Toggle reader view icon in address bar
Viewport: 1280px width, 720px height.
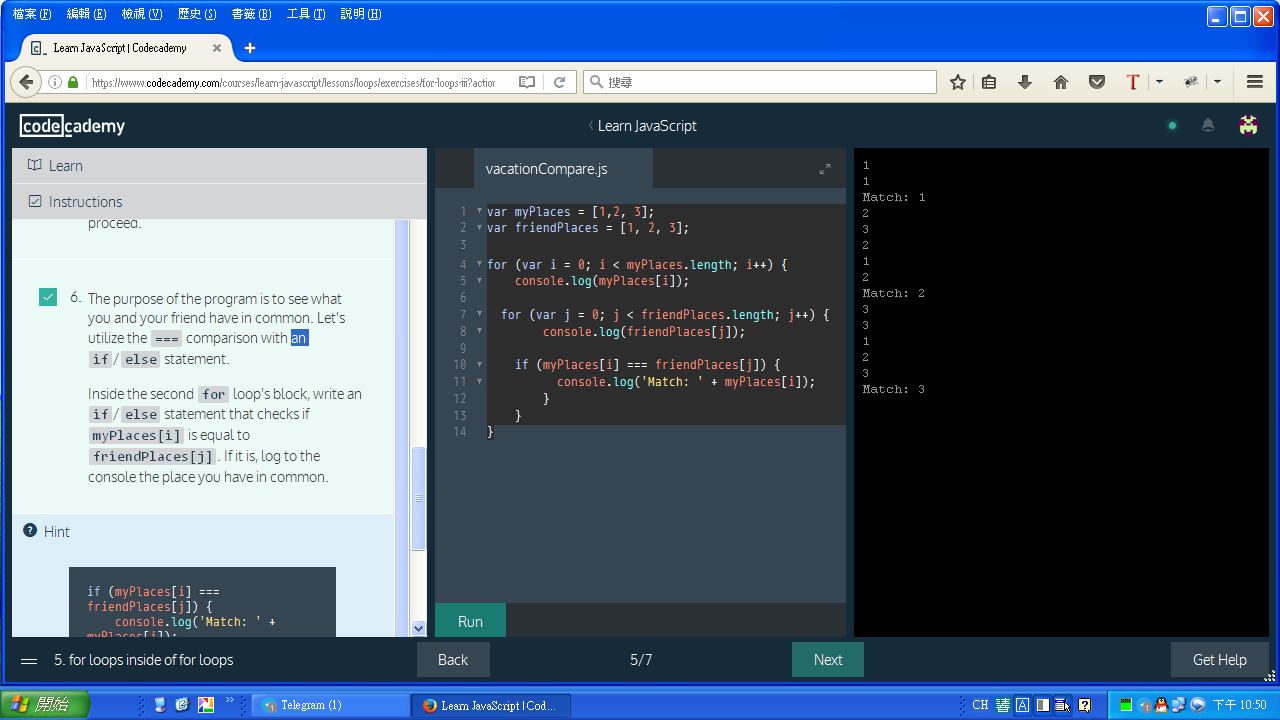click(x=527, y=82)
